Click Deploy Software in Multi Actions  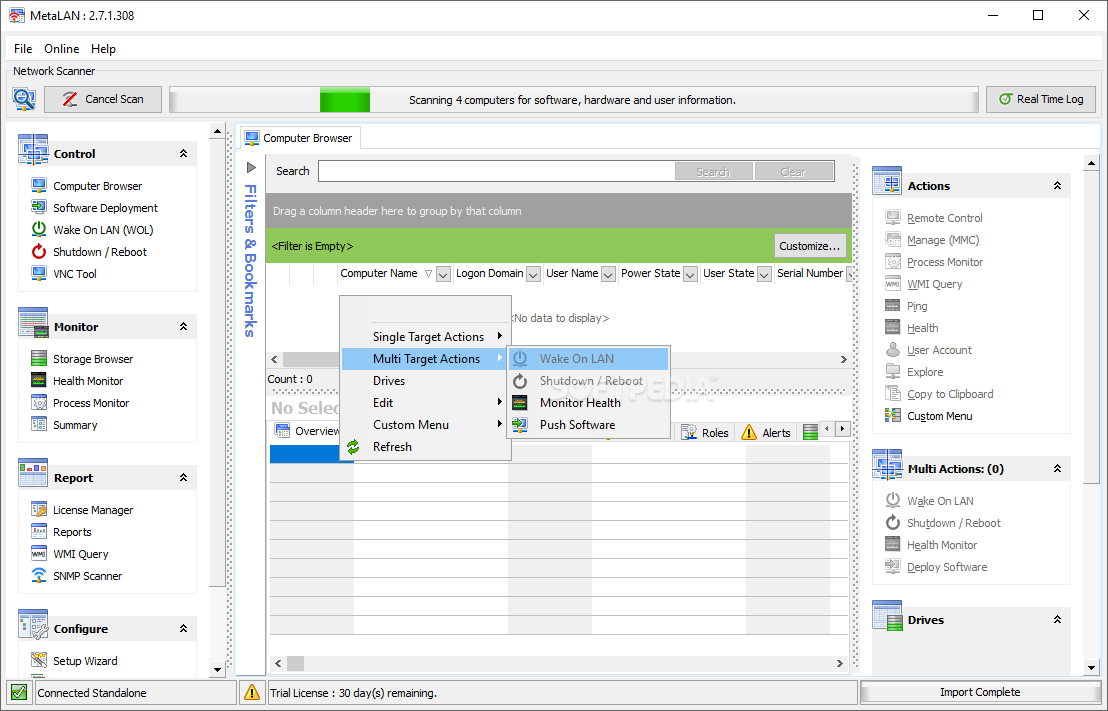[x=947, y=567]
